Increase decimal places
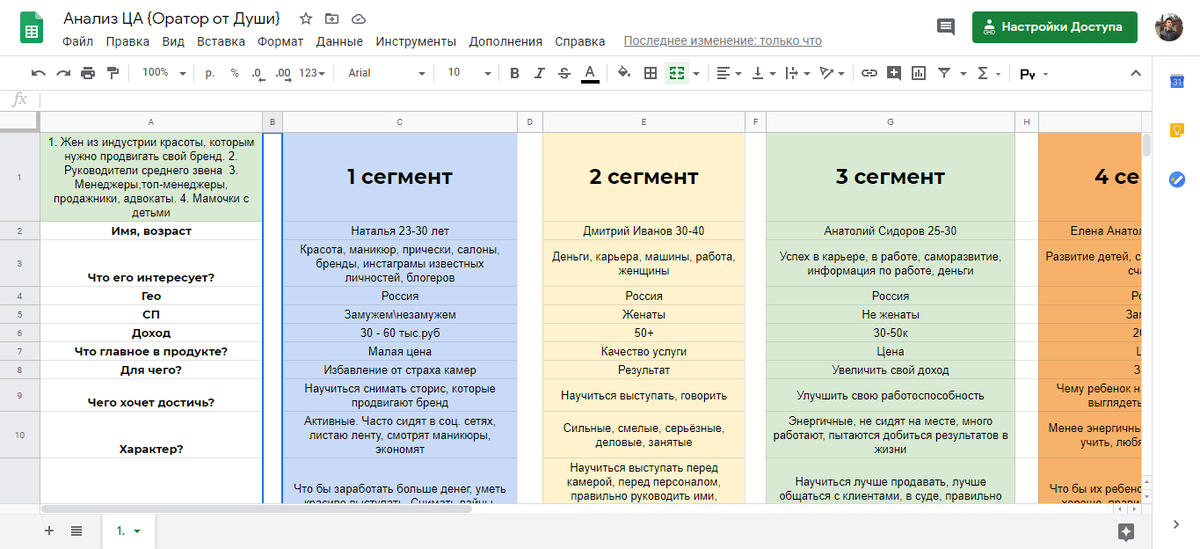 [x=283, y=73]
